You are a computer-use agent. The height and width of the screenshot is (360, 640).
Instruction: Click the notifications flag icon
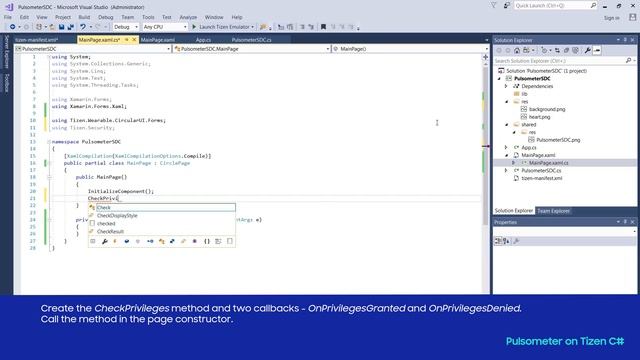tap(493, 5)
